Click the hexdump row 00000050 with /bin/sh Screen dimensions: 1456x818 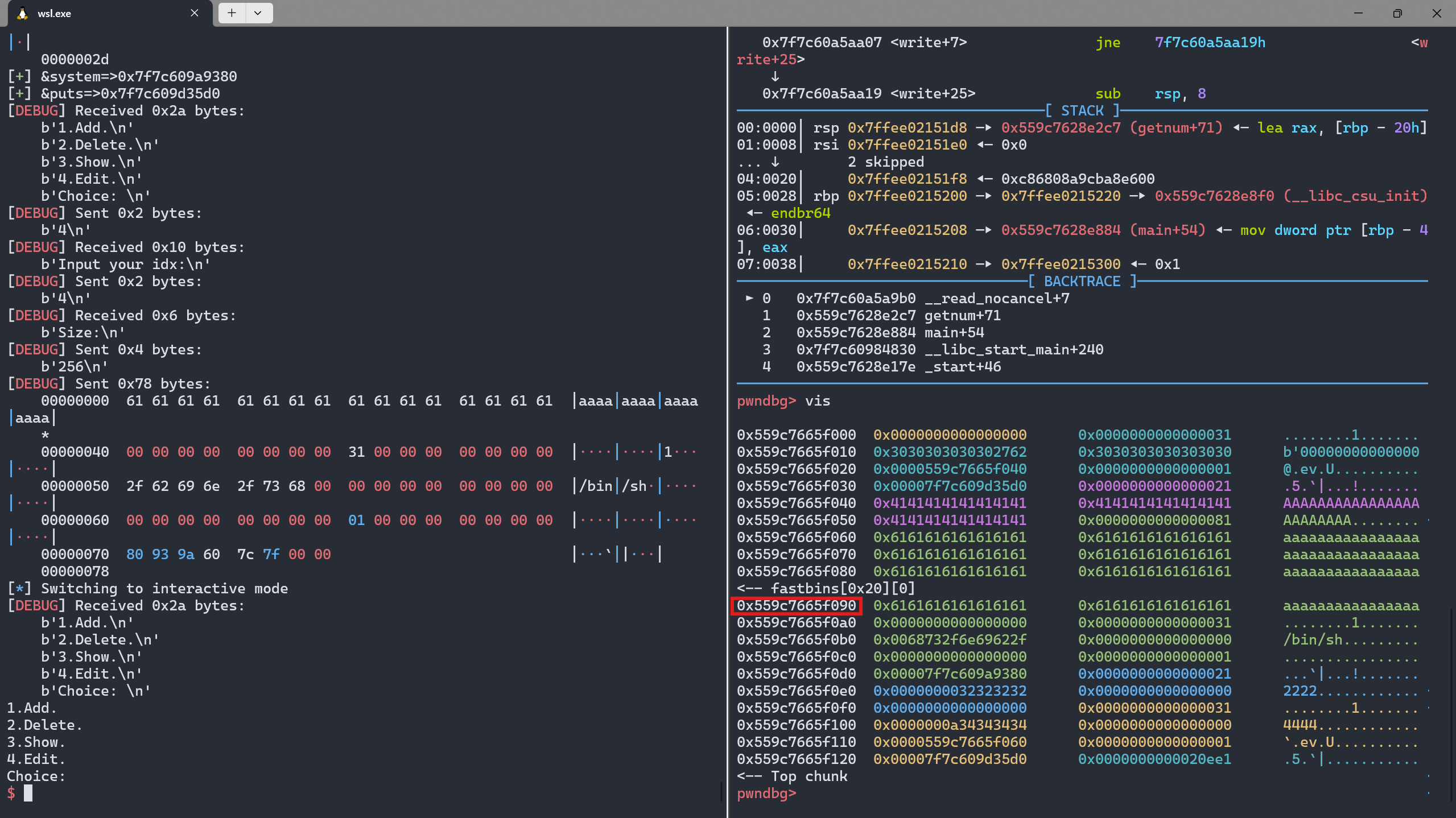coord(369,486)
